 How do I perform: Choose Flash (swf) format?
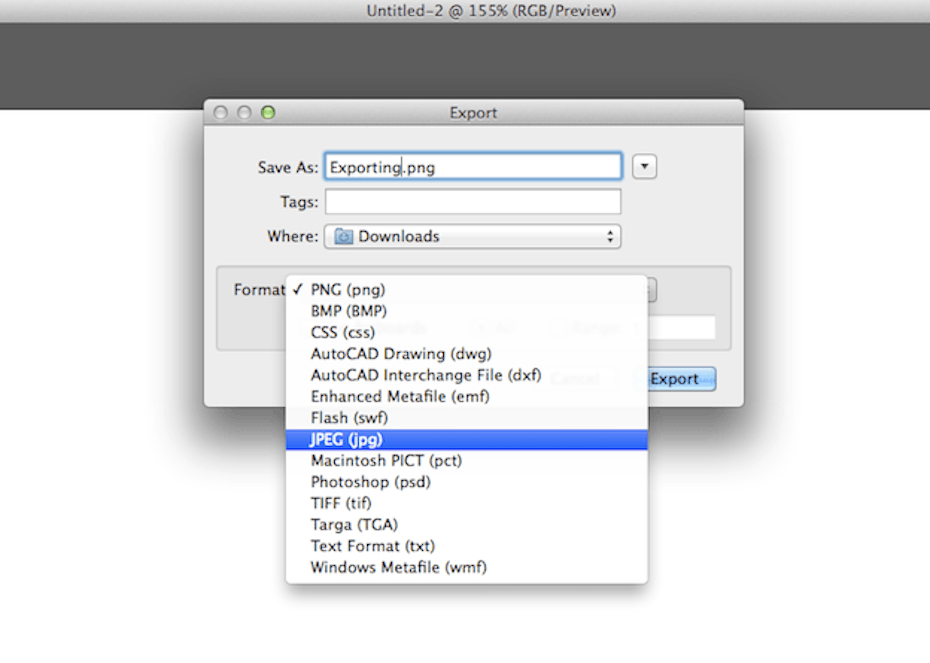pos(349,418)
